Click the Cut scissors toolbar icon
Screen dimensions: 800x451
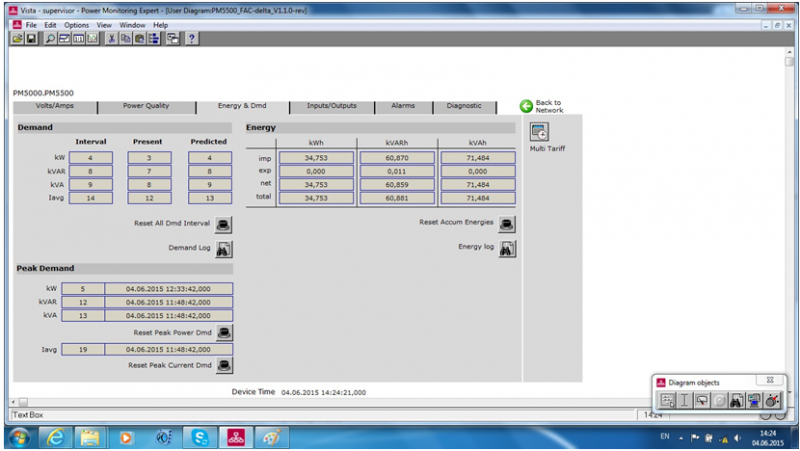tap(111, 39)
